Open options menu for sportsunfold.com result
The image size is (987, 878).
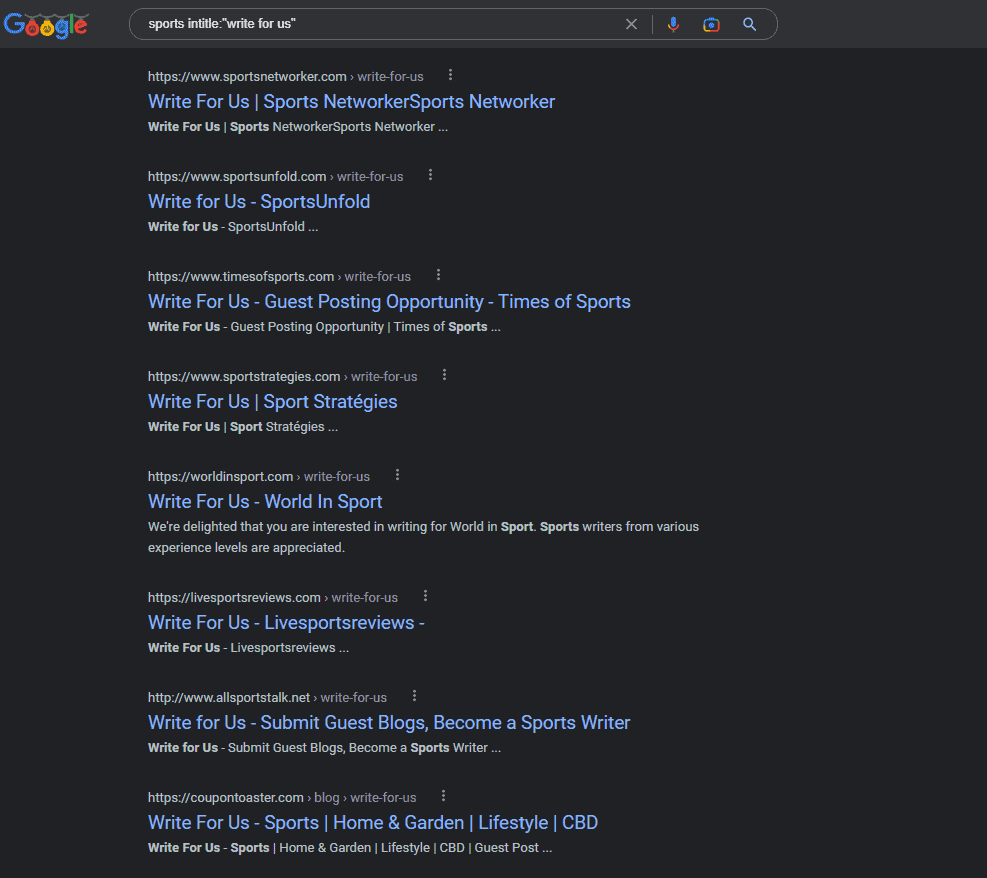[430, 175]
